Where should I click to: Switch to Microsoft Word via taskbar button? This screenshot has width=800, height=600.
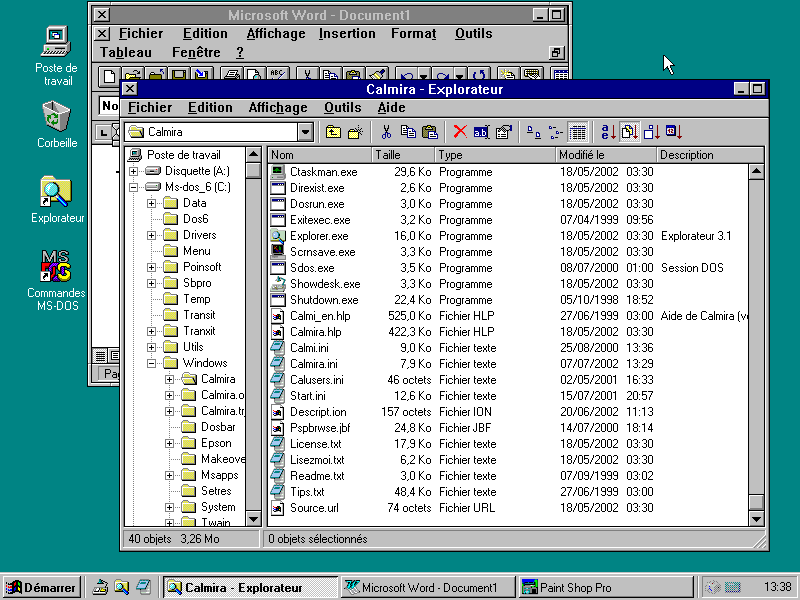(x=427, y=587)
